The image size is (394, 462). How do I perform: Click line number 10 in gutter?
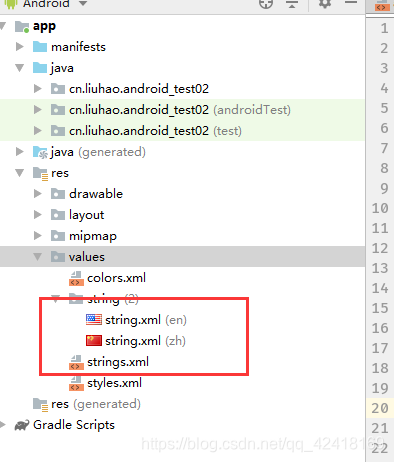(380, 208)
